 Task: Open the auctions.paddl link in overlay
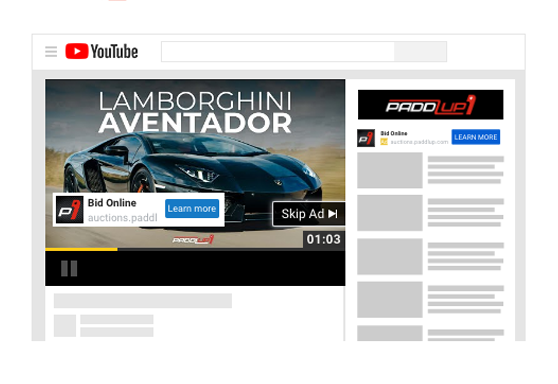[122, 218]
